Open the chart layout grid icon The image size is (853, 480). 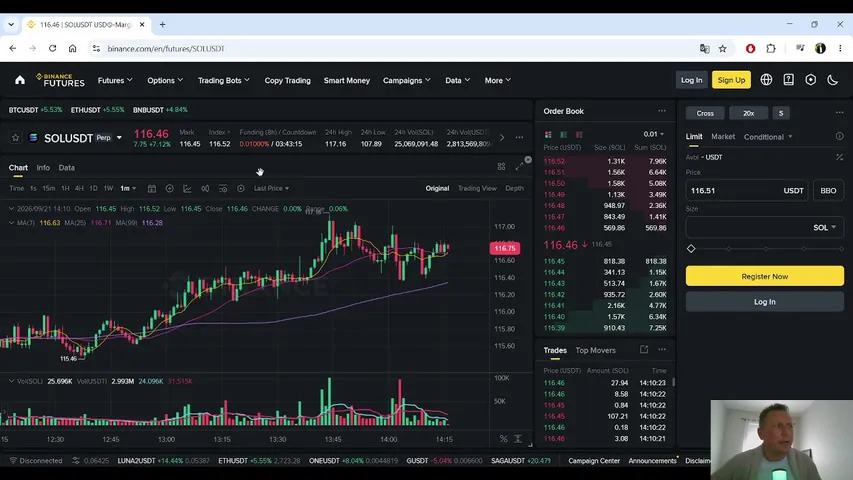(501, 167)
